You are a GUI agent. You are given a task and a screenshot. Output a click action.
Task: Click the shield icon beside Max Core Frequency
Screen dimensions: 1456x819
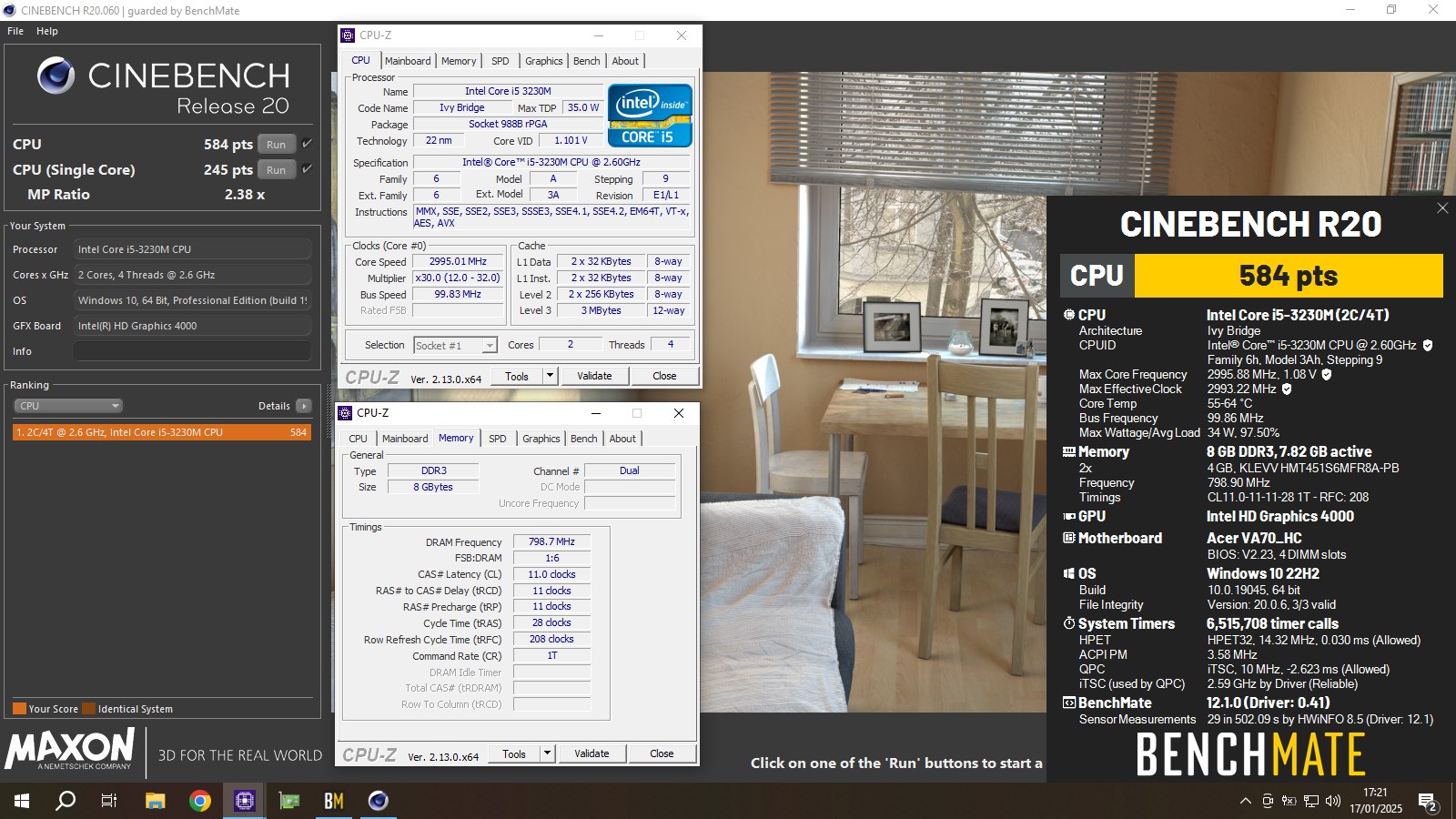click(1327, 374)
